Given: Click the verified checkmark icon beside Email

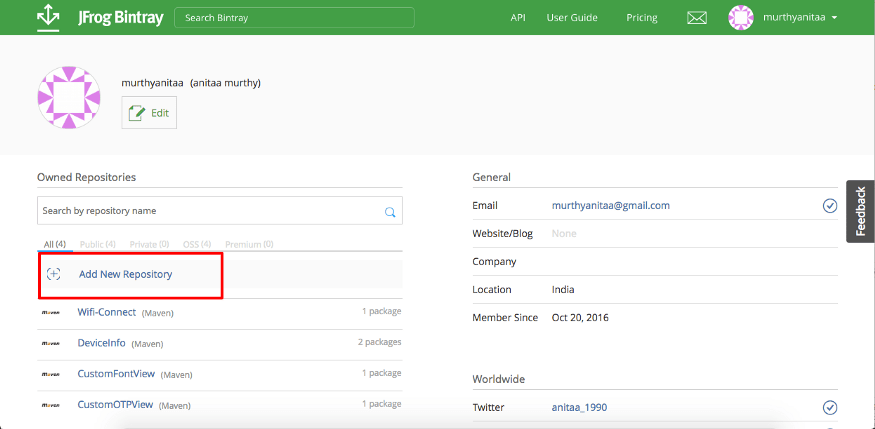Looking at the screenshot, I should click(x=830, y=206).
